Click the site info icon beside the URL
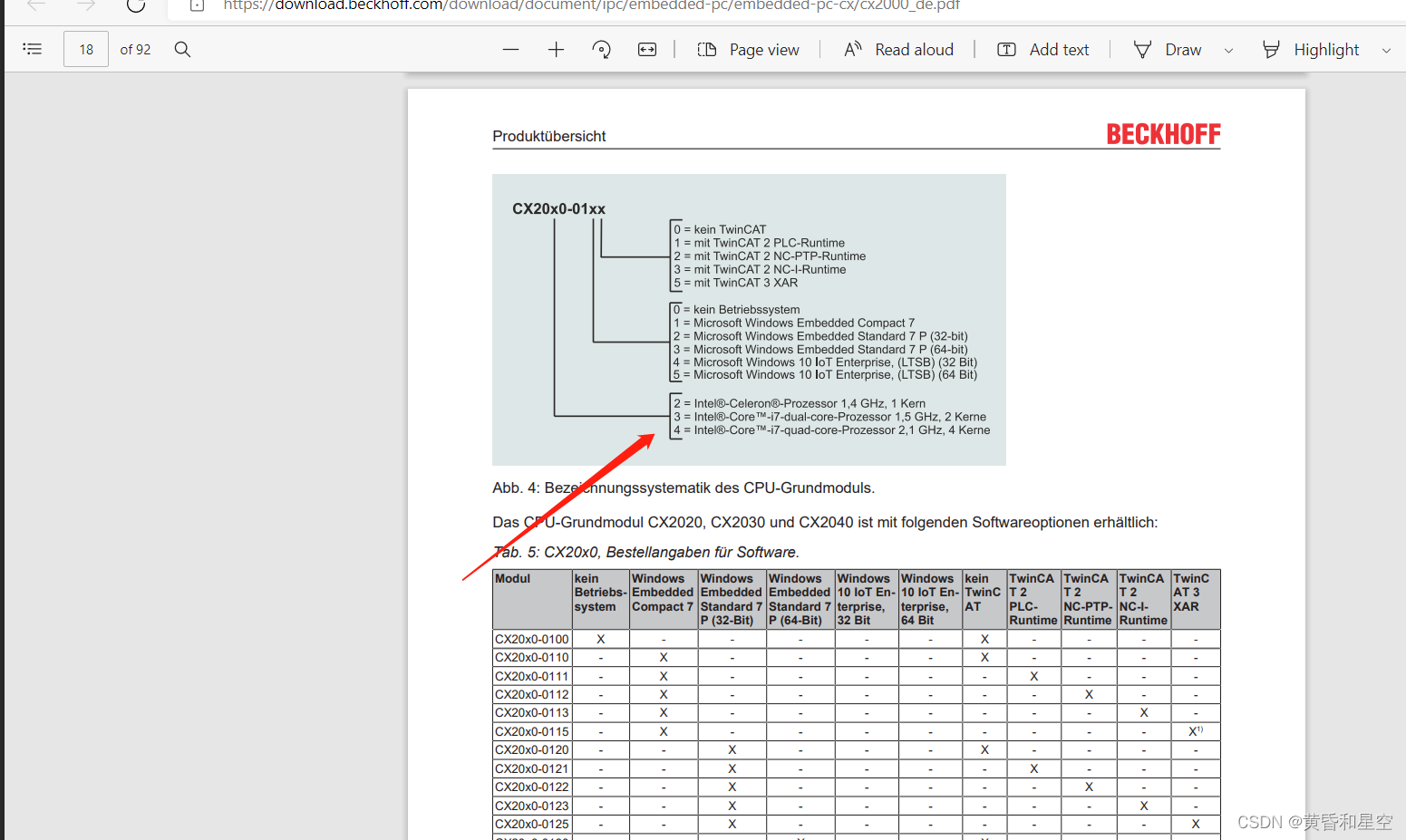Screen dimensions: 1406x840 coord(197,5)
